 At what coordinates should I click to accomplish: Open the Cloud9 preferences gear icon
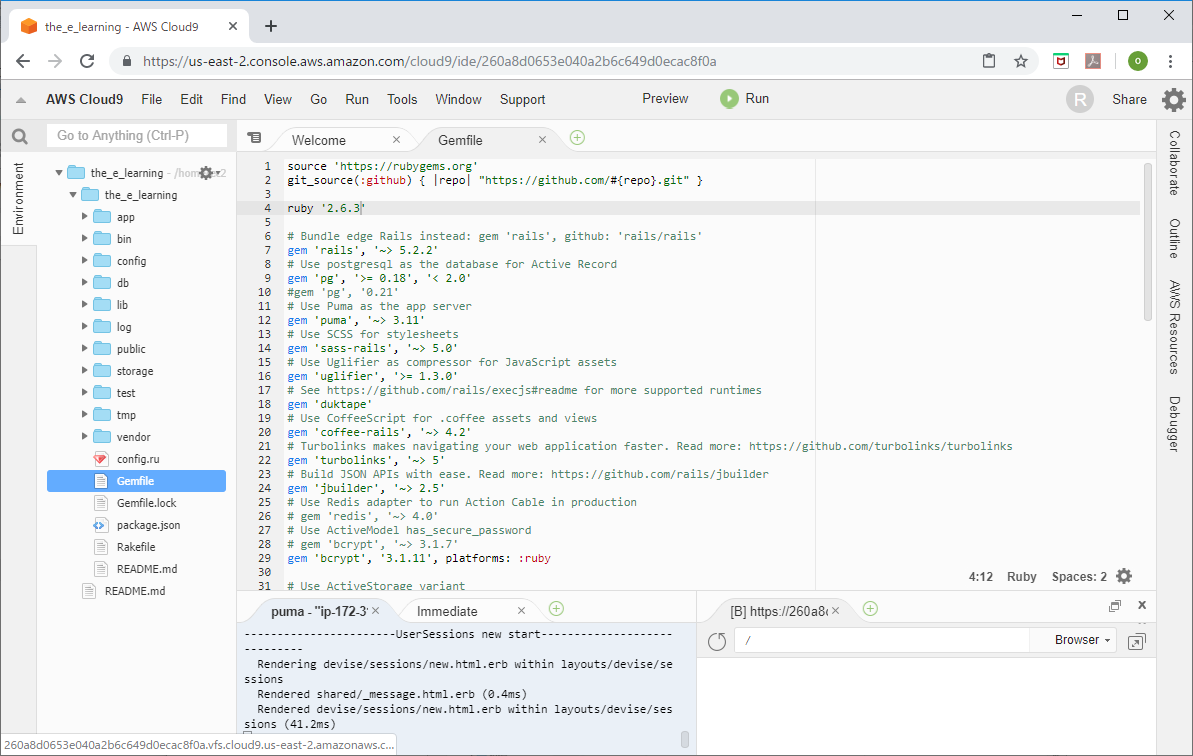[1173, 100]
